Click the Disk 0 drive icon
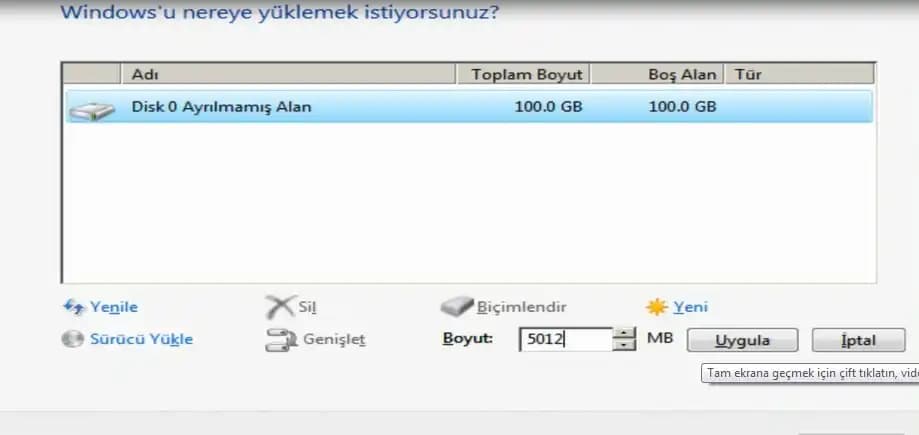 [x=90, y=108]
